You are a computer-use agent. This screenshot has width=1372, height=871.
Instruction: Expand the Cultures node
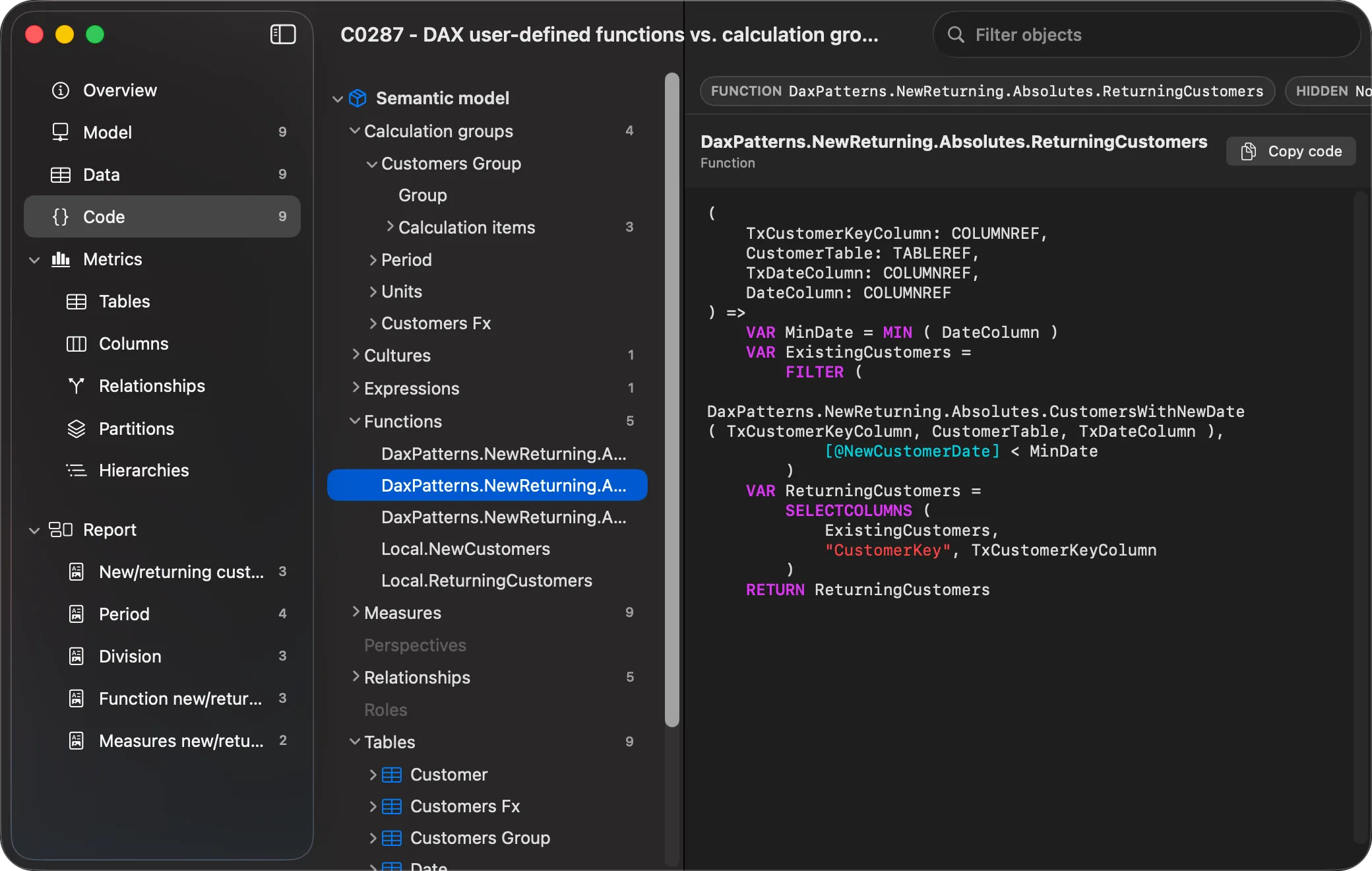point(356,354)
